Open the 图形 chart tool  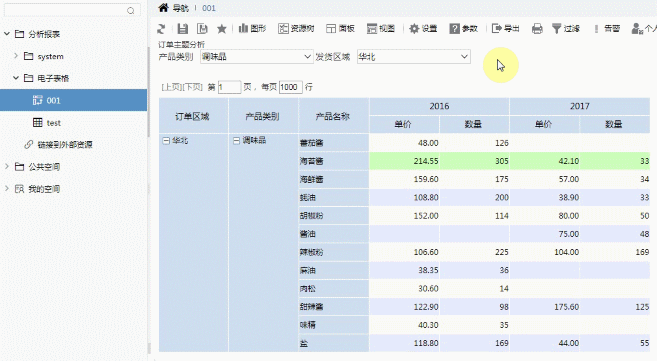252,28
